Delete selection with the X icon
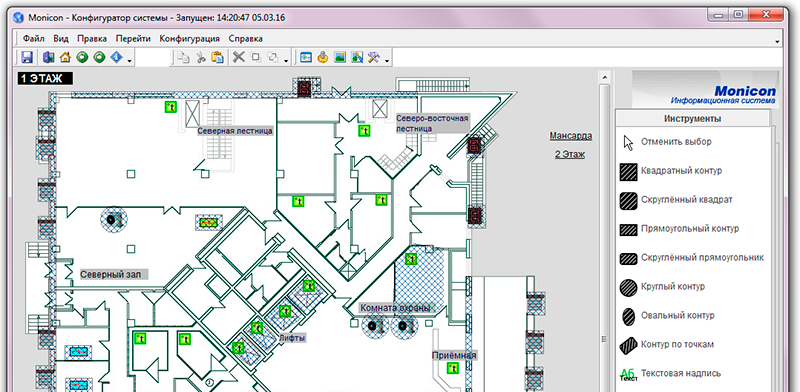This screenshot has height=392, width=800. point(239,57)
